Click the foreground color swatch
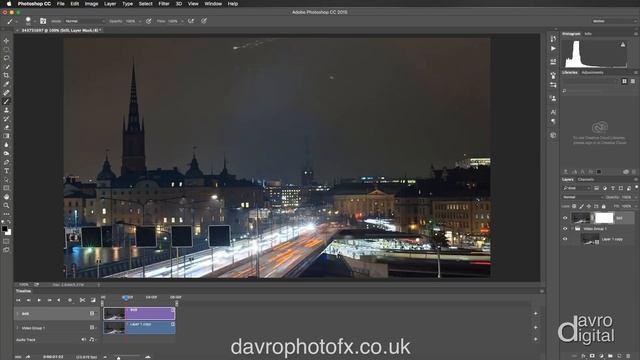This screenshot has width=640, height=360. click(x=4, y=229)
